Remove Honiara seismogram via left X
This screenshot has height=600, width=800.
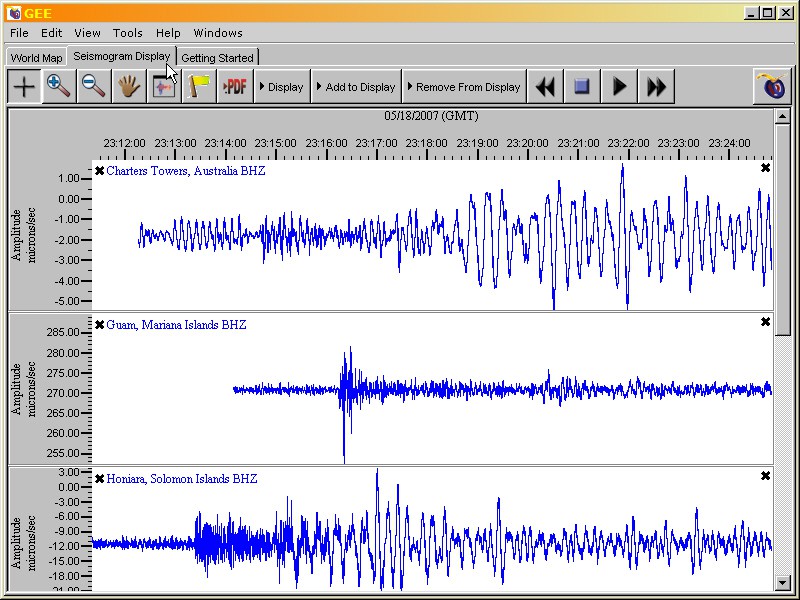tap(99, 479)
